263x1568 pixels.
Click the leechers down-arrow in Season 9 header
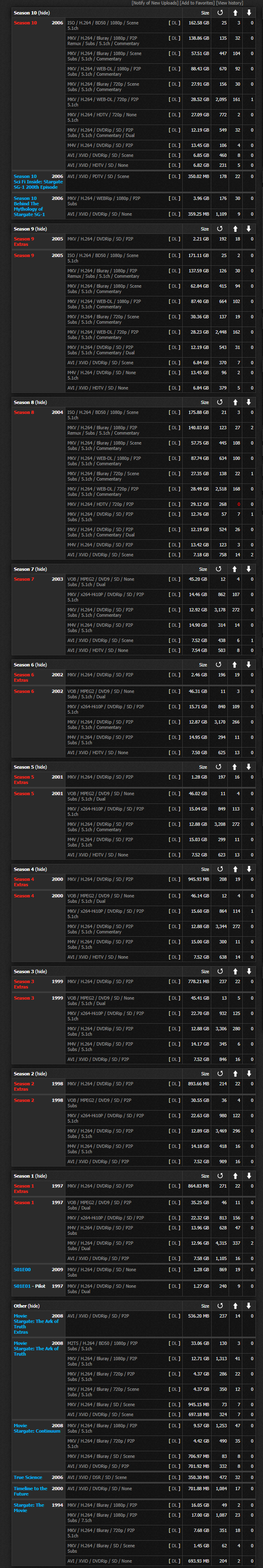[249, 229]
